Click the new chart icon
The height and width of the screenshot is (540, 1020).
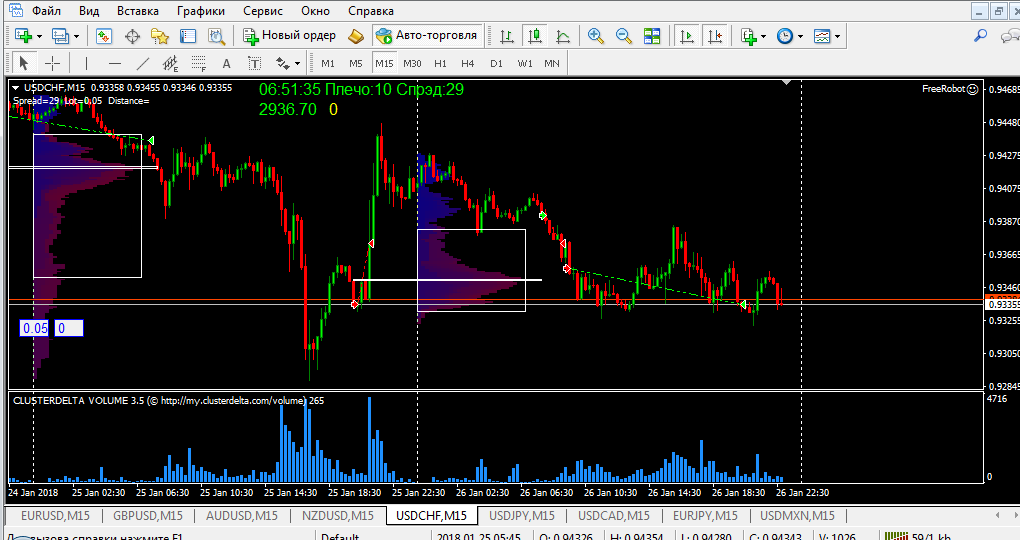(23, 36)
